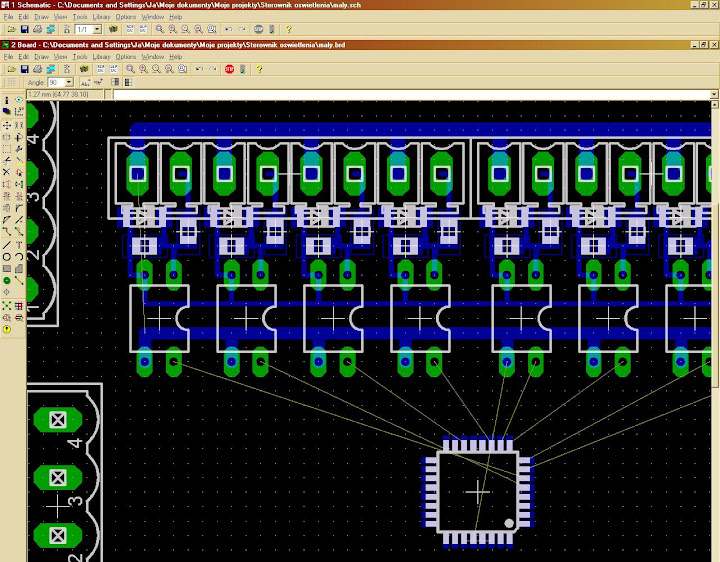Toggle the first mirror option button

coord(115,82)
